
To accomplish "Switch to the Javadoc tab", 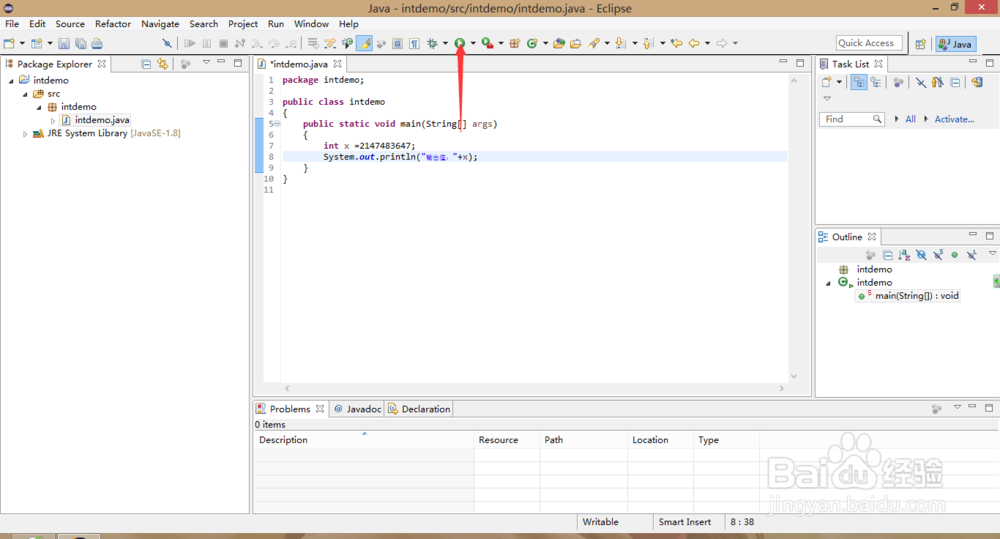I will click(x=357, y=409).
